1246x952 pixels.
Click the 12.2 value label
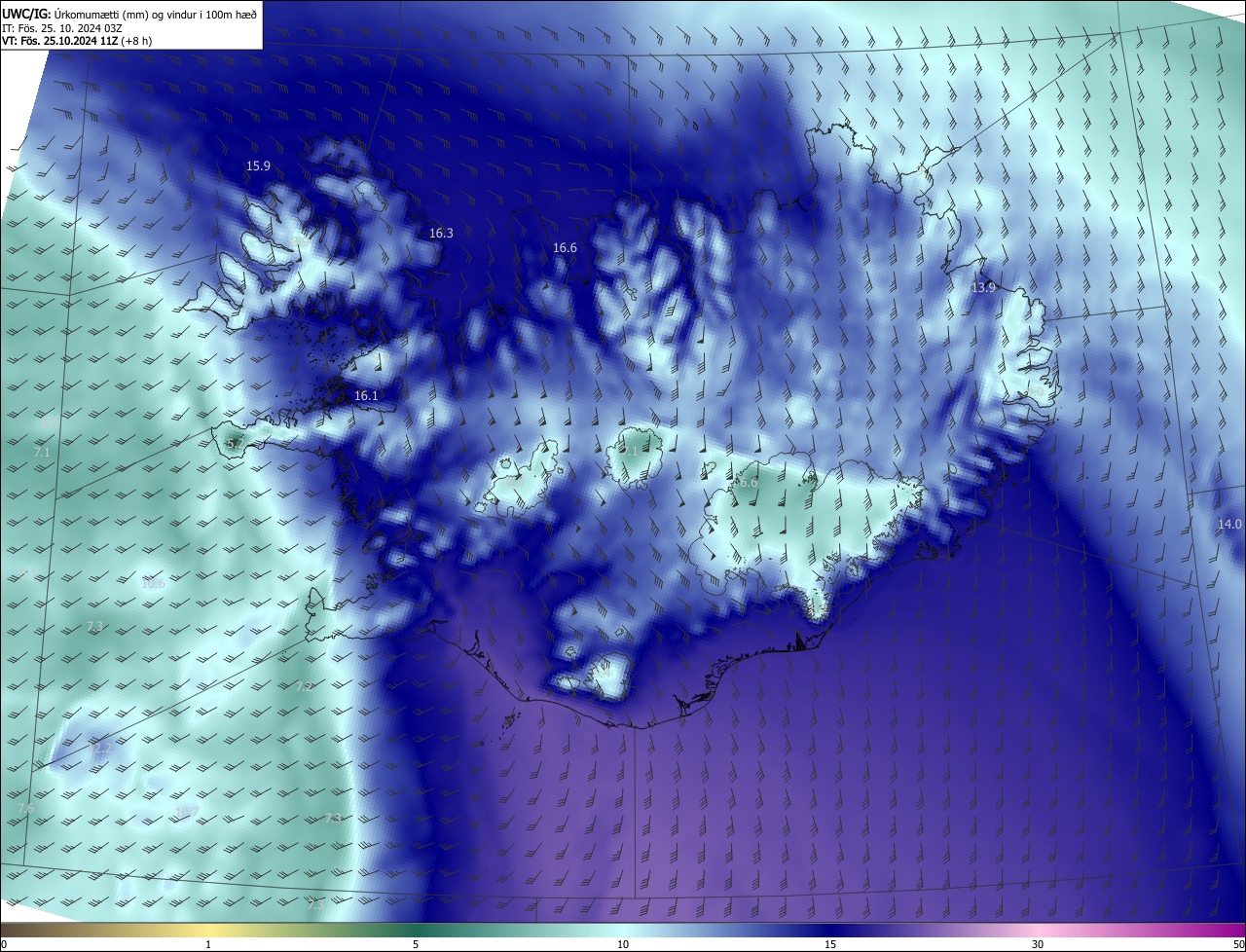(x=101, y=749)
